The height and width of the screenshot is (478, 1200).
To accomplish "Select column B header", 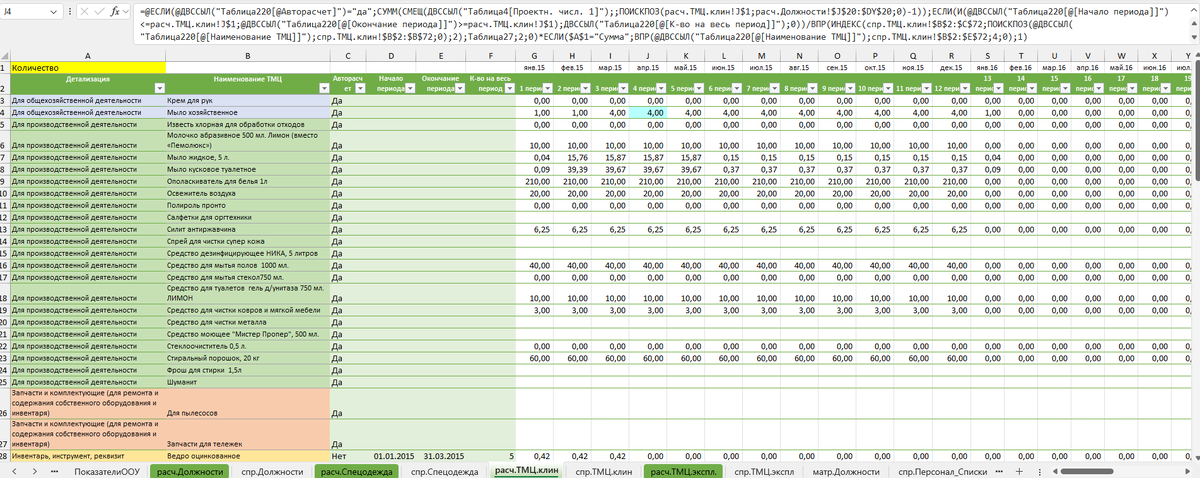I will pyautogui.click(x=247, y=56).
